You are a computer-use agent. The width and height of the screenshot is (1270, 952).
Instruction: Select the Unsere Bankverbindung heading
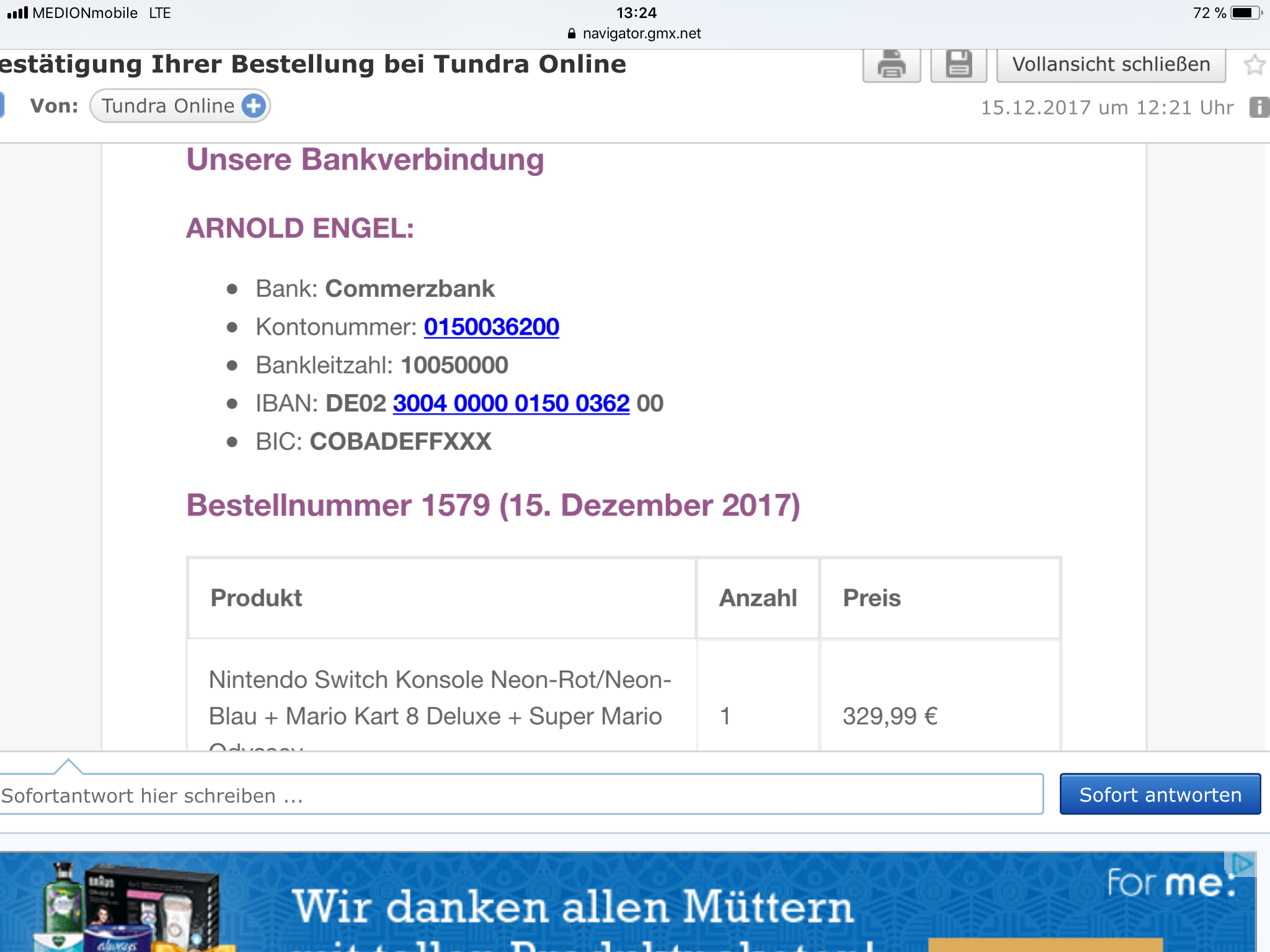[365, 160]
